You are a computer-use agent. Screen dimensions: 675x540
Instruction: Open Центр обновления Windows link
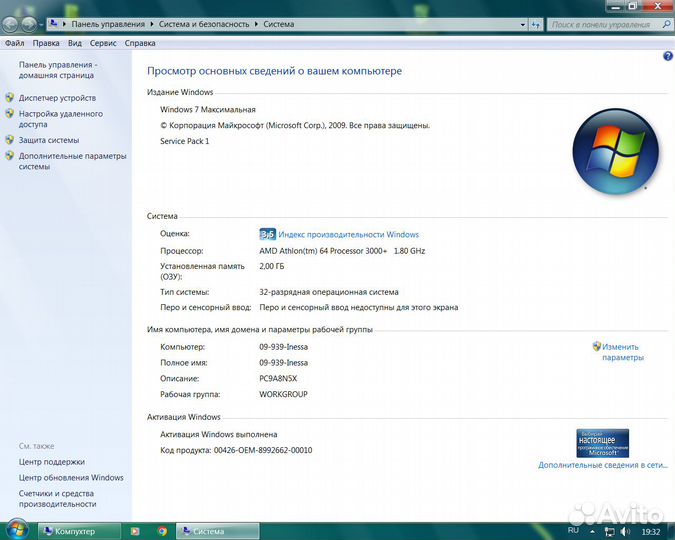[x=71, y=478]
